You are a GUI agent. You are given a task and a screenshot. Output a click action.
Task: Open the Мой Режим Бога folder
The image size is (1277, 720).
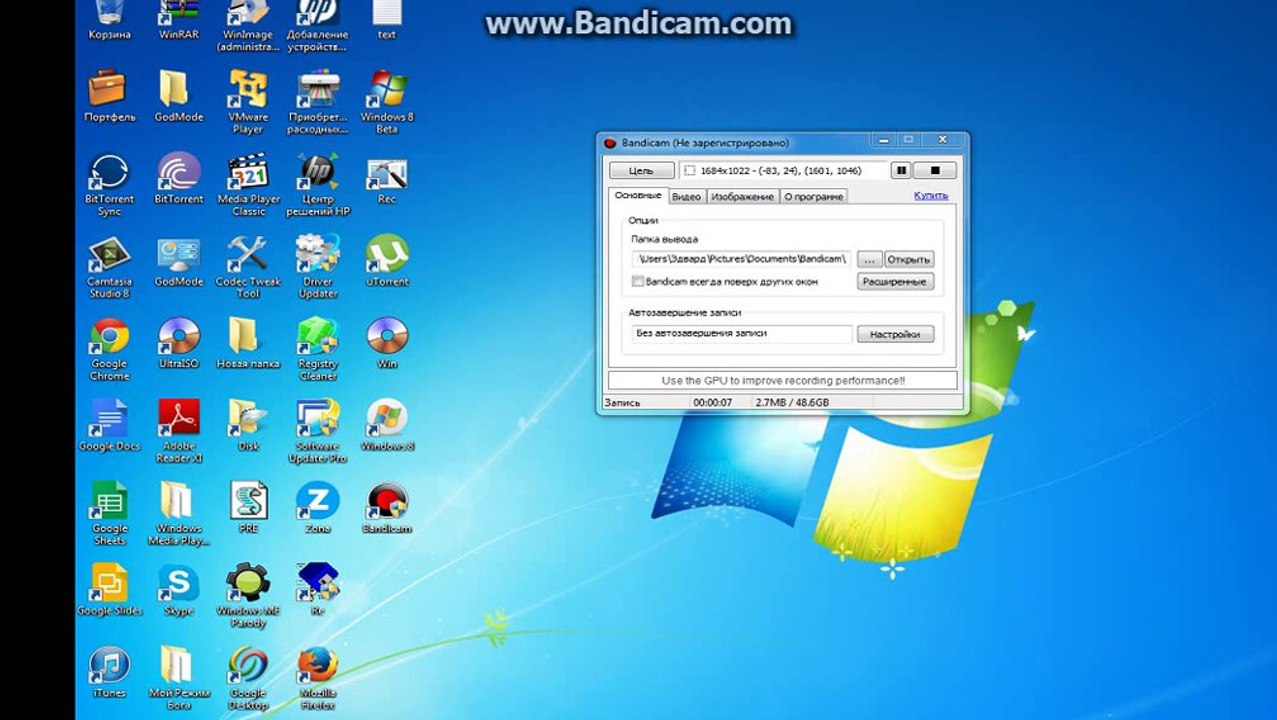pos(178,679)
